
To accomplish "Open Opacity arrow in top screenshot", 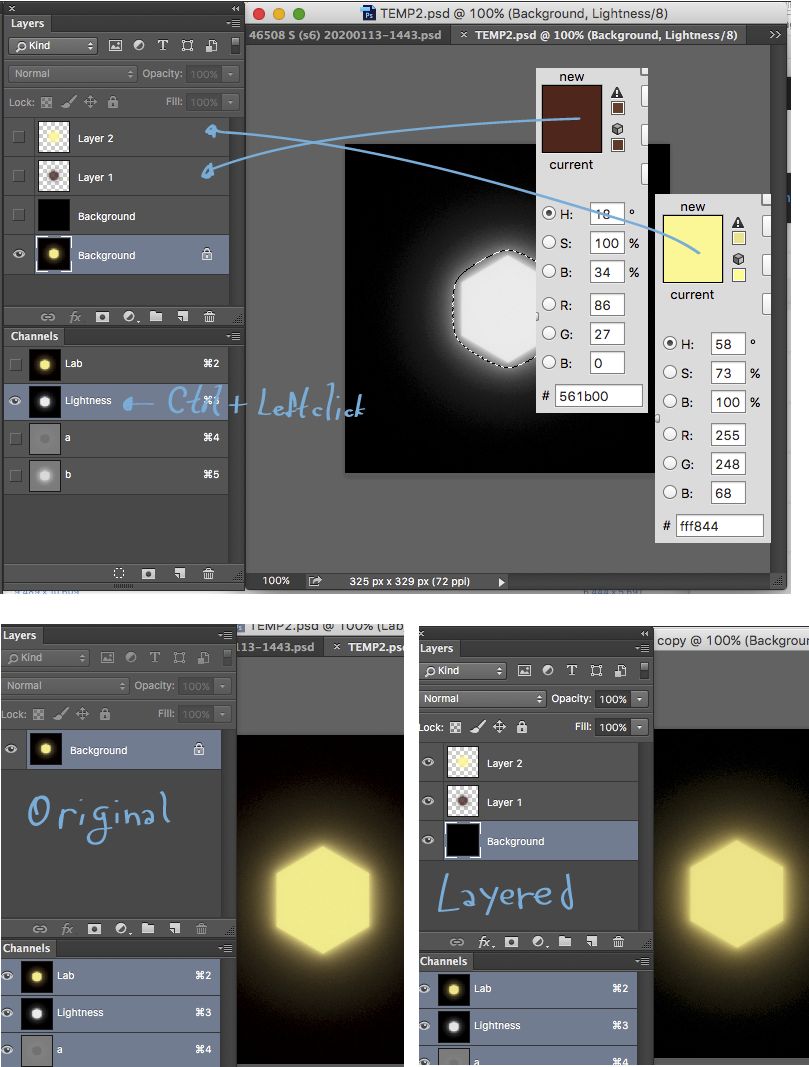I will [x=231, y=73].
